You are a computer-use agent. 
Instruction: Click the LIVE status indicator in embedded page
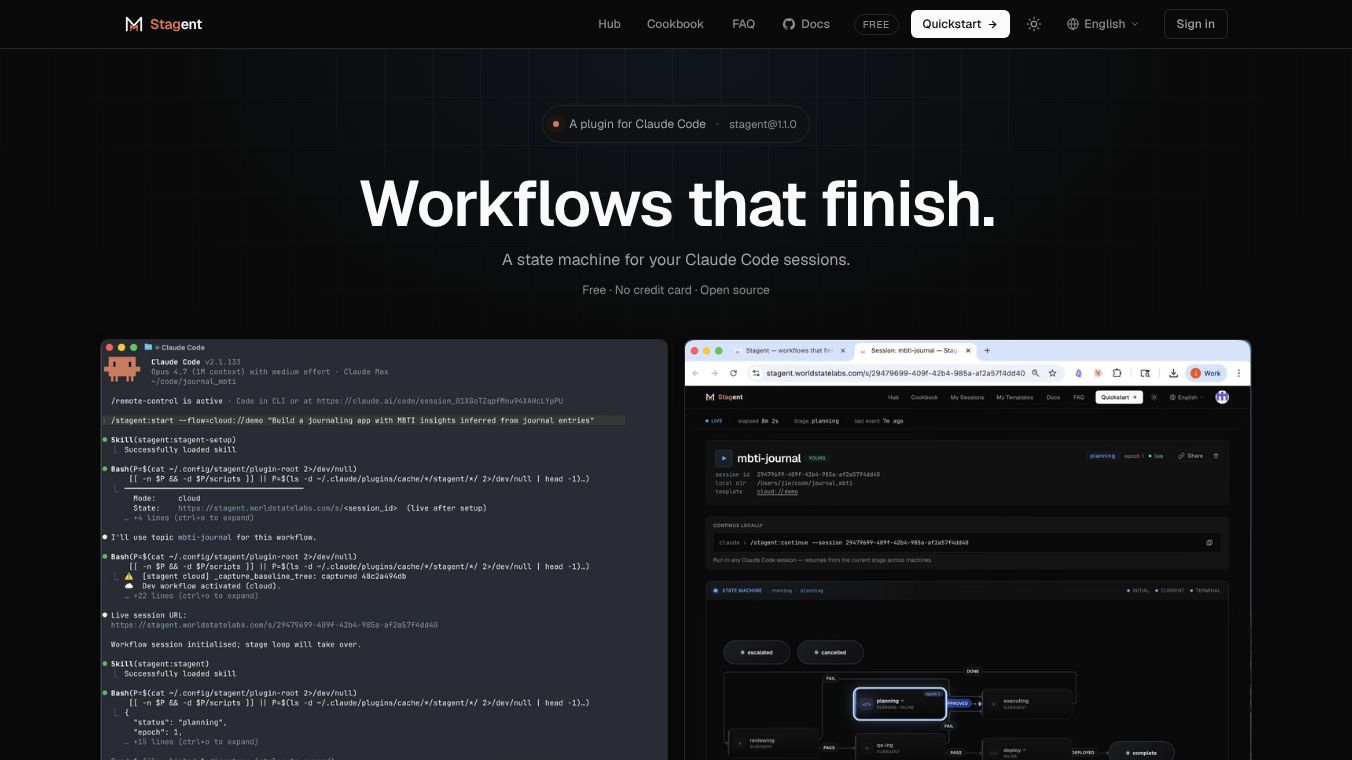point(713,421)
